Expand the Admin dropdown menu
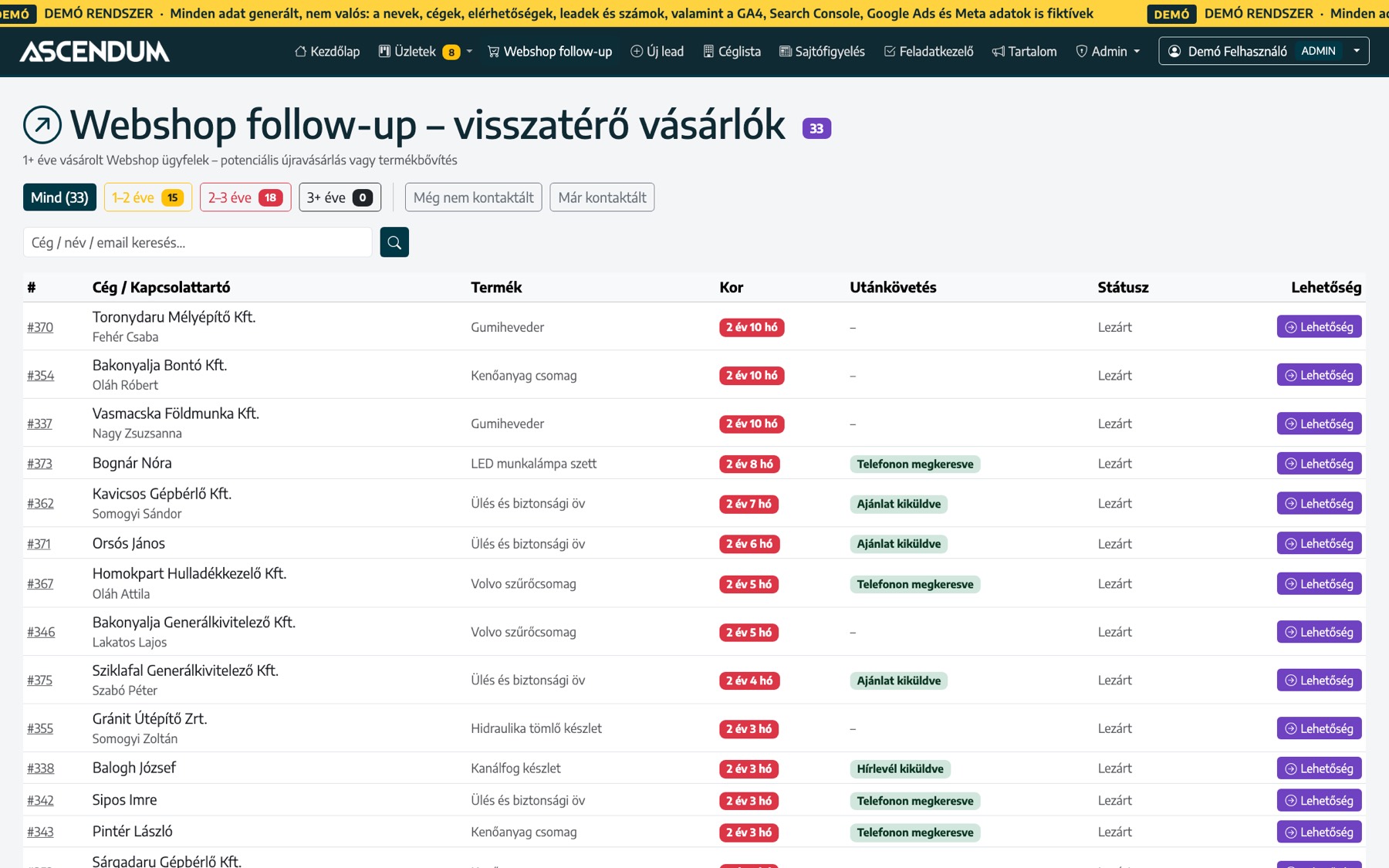Viewport: 1389px width, 868px height. click(x=1108, y=52)
